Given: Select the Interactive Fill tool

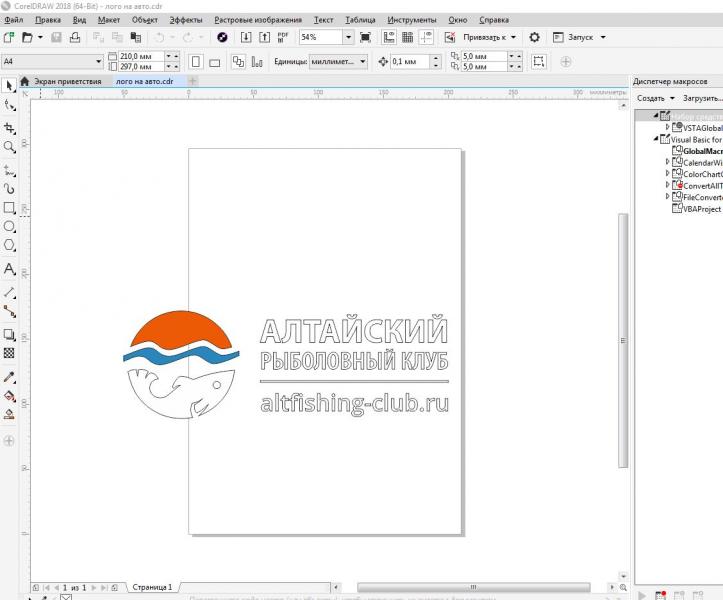Looking at the screenshot, I should (9, 396).
